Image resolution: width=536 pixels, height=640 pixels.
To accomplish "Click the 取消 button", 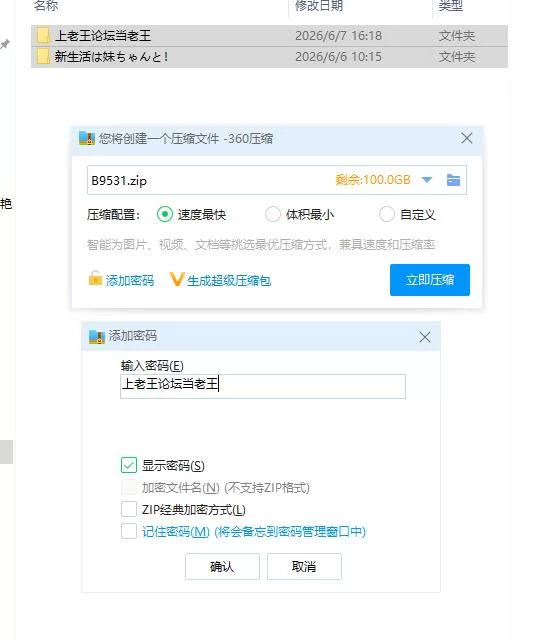I will (304, 566).
